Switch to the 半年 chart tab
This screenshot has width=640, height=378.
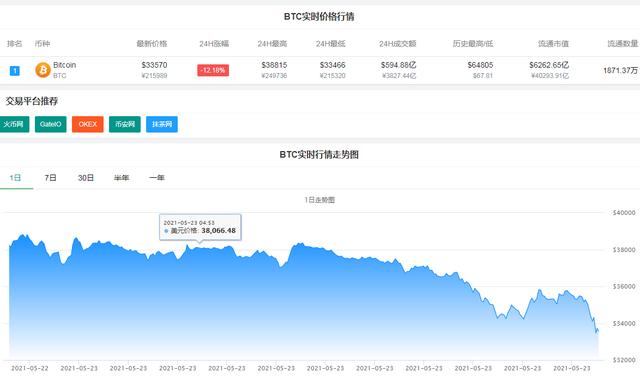click(121, 178)
